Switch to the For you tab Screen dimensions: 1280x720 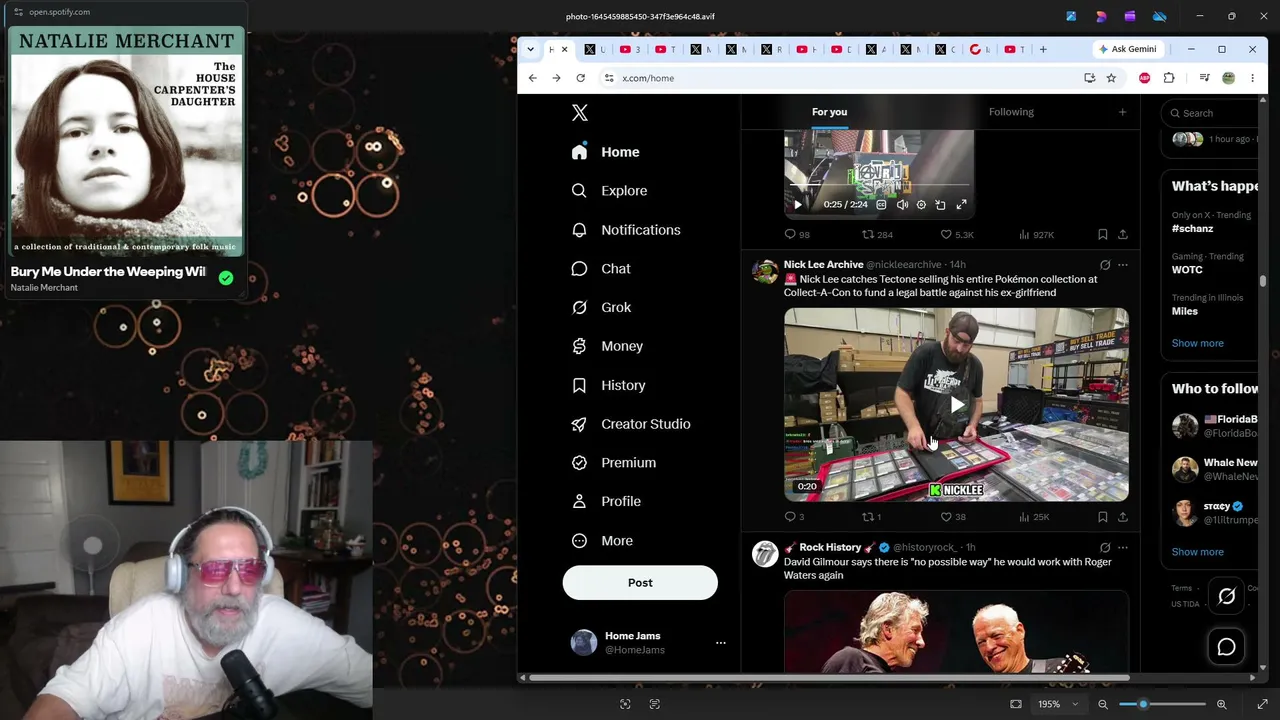coord(829,112)
